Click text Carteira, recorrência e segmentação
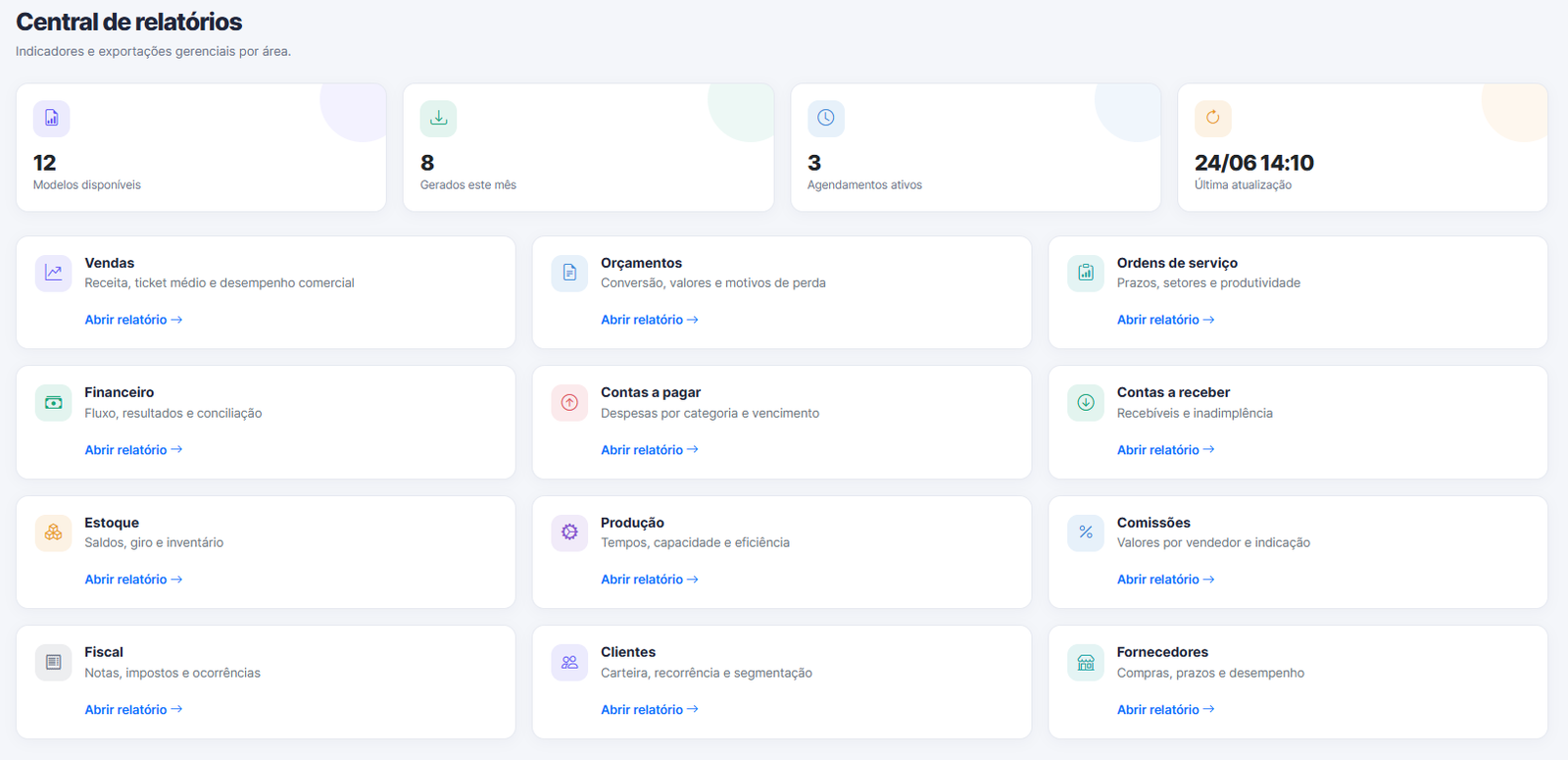The width and height of the screenshot is (1568, 760). (x=707, y=673)
